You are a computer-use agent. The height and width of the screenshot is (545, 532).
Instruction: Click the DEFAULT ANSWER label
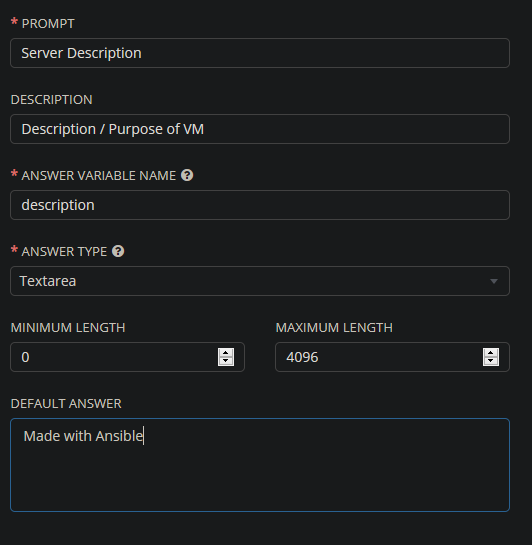pos(66,404)
